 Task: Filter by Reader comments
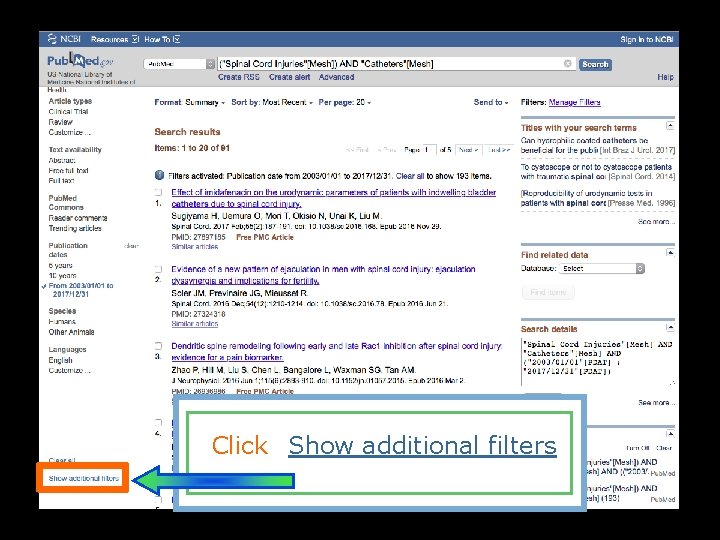tap(78, 218)
